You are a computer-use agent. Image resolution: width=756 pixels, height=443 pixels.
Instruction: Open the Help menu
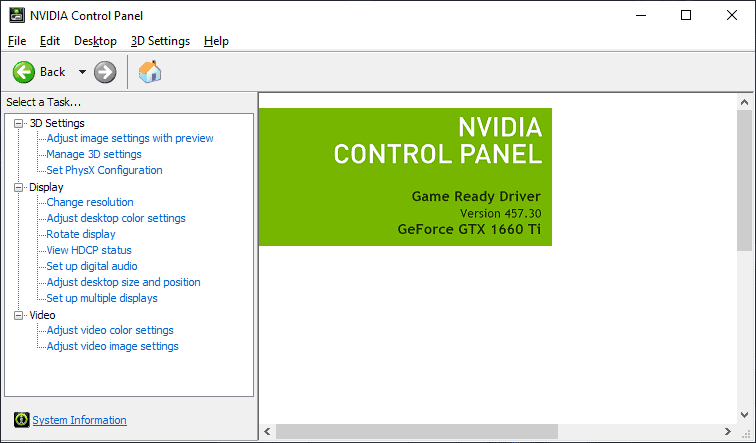[x=216, y=41]
